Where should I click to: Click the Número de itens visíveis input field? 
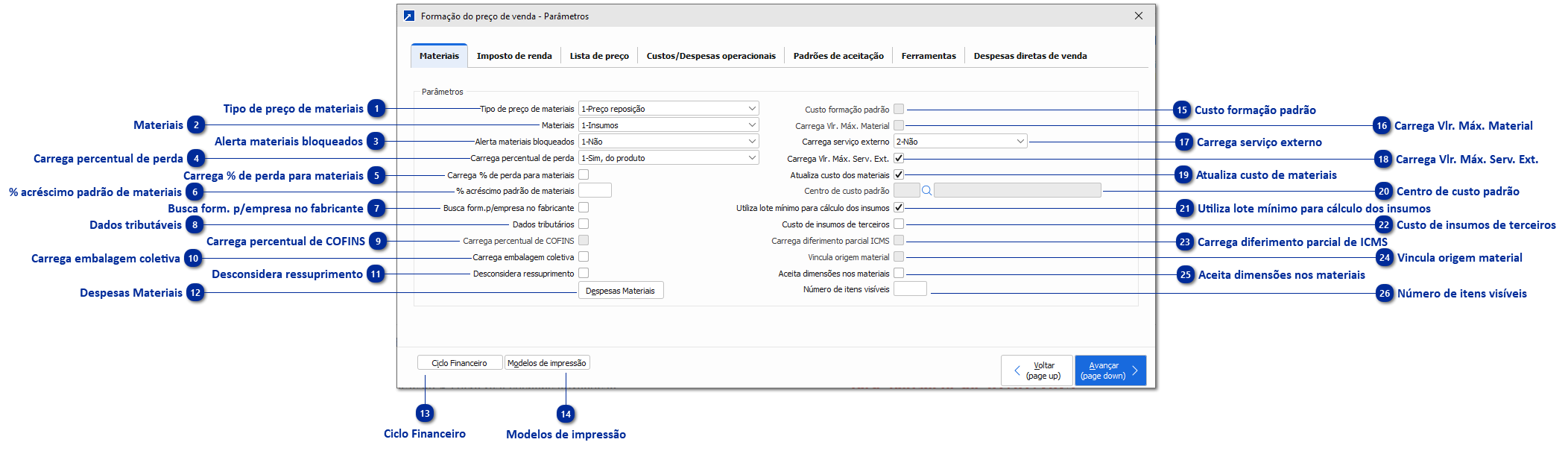tap(910, 289)
